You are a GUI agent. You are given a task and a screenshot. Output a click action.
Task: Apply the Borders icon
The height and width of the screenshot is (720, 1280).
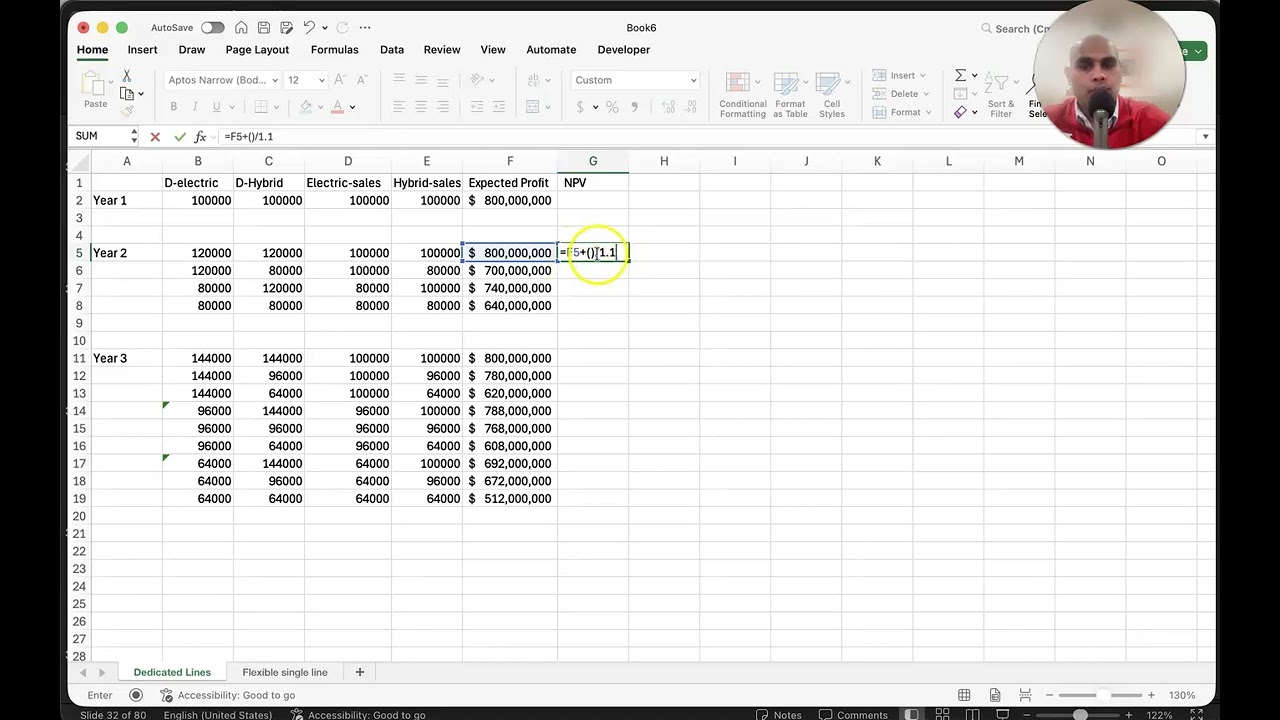261,107
